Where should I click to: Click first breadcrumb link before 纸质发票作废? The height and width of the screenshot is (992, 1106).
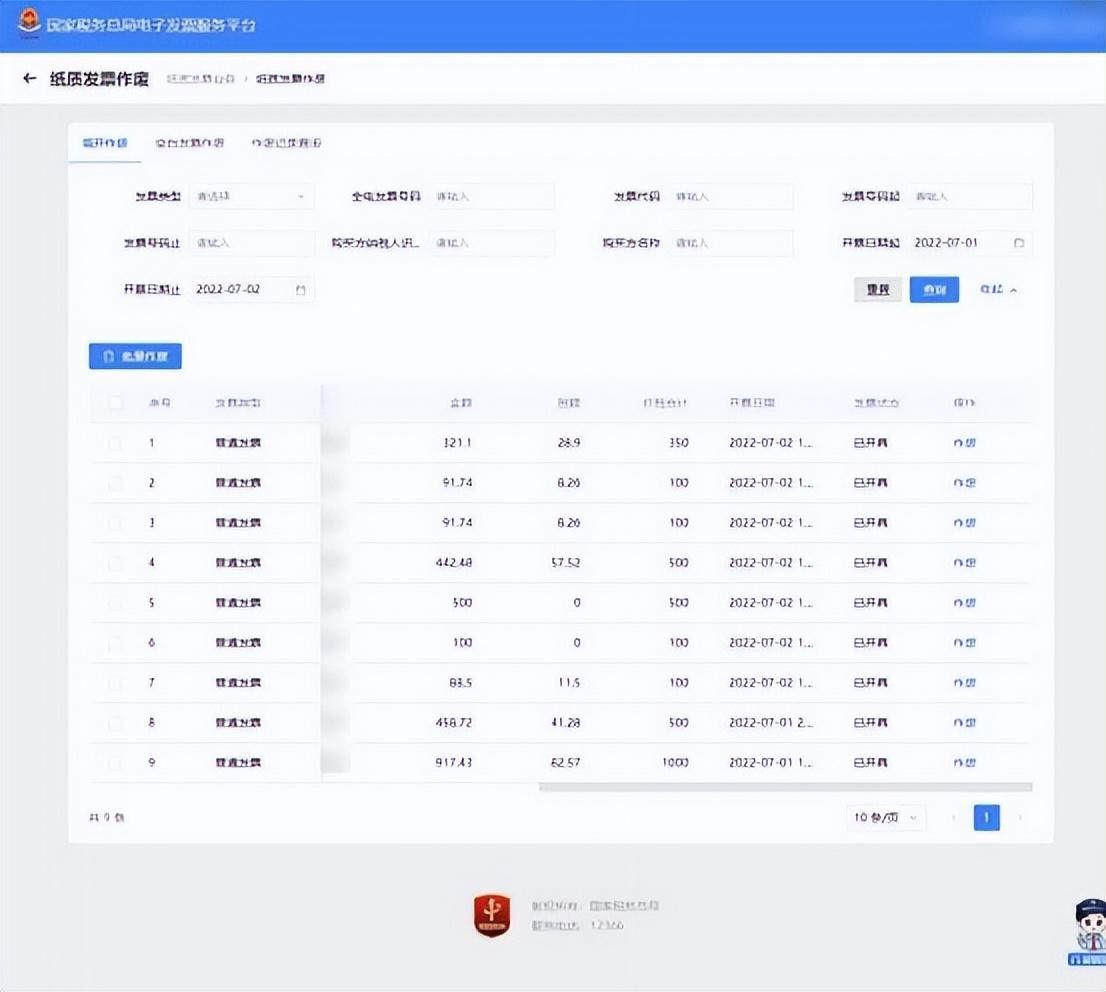(200, 78)
